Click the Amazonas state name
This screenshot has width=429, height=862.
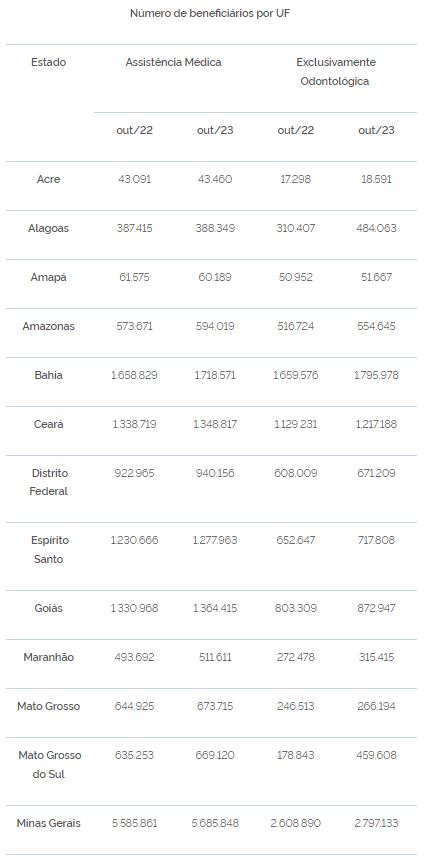pos(48,326)
